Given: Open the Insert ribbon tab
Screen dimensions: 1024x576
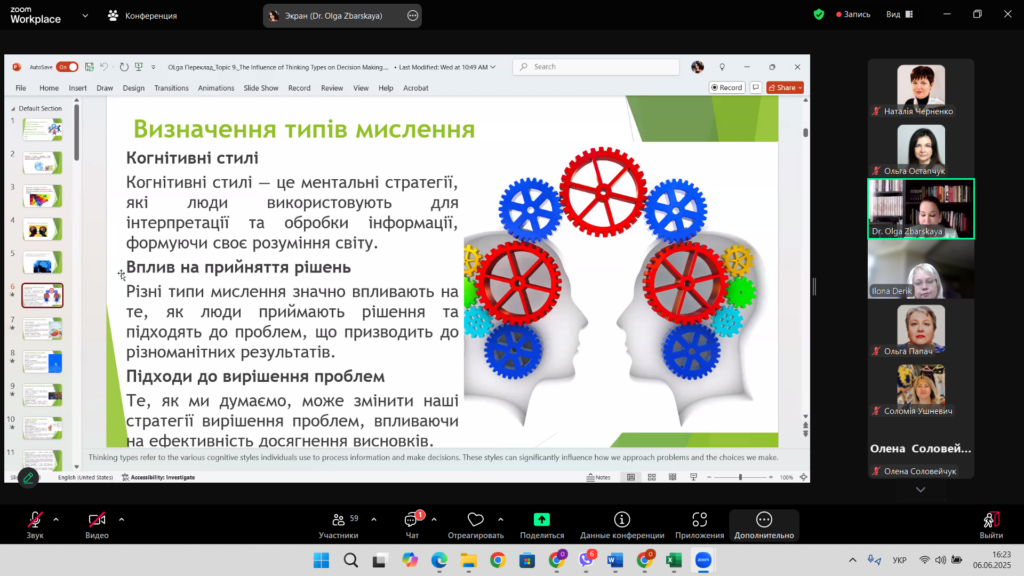Looking at the screenshot, I should pos(77,88).
